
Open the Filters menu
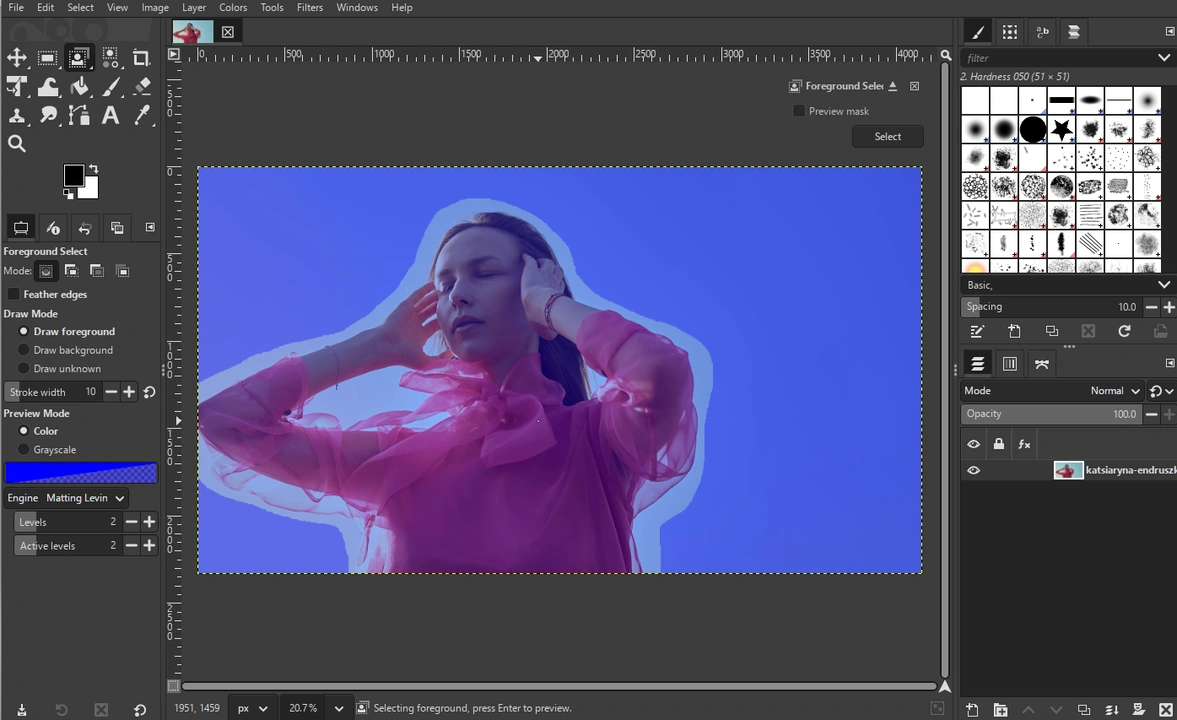(309, 8)
